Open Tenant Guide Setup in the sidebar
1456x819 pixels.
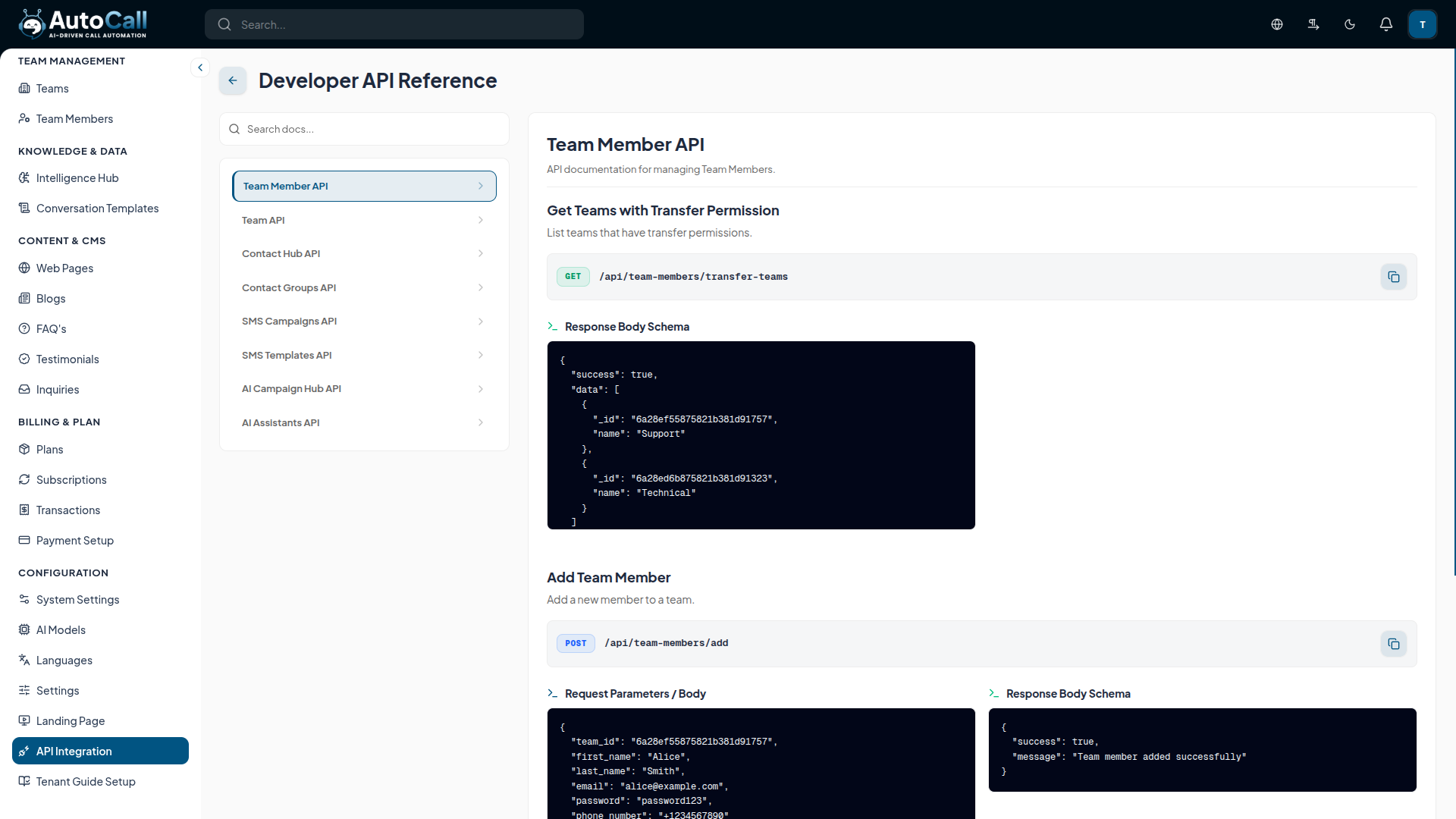(x=100, y=782)
